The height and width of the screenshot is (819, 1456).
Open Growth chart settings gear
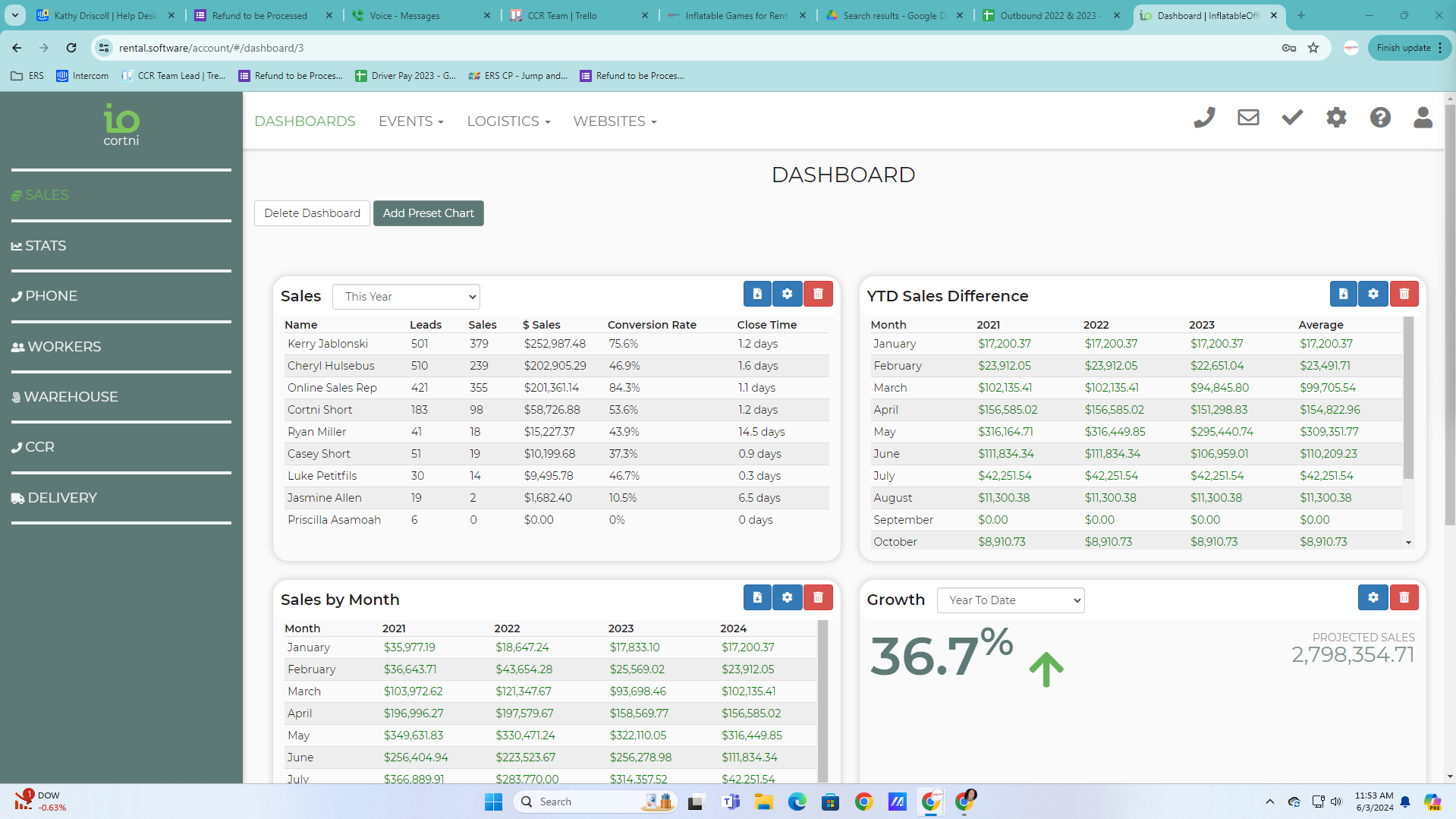pos(1373,597)
